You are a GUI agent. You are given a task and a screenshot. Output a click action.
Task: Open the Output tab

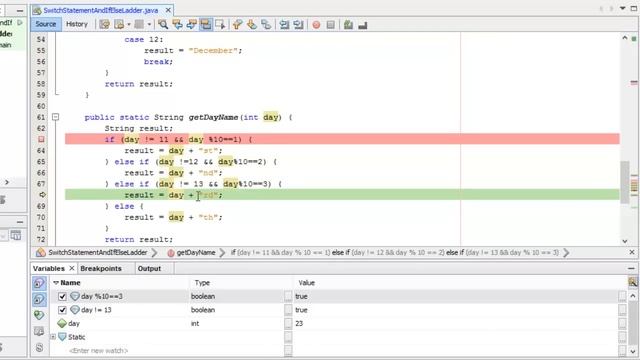pyautogui.click(x=149, y=268)
